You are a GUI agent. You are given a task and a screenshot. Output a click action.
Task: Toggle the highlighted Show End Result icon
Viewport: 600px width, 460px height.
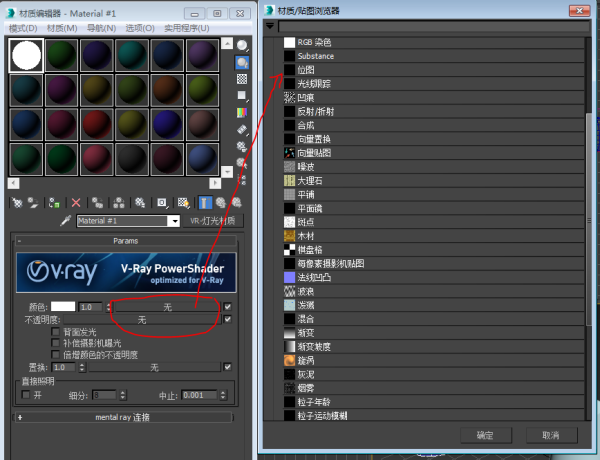[x=205, y=202]
